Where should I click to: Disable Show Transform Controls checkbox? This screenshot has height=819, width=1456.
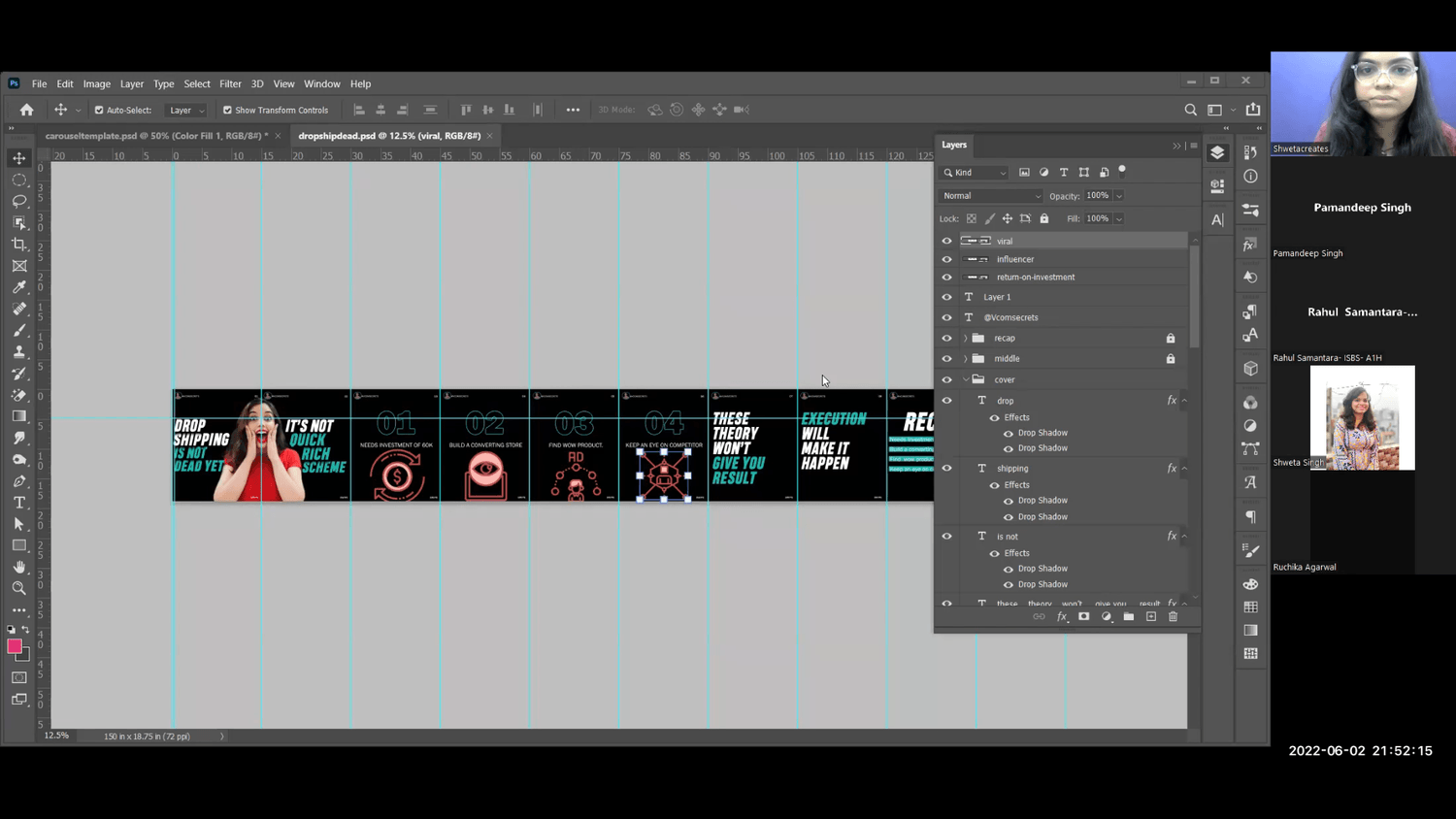point(227,111)
